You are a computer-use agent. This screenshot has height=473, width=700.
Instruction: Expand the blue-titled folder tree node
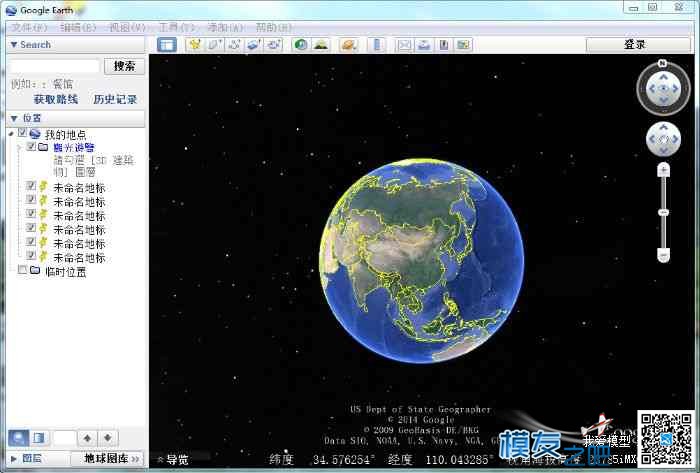point(19,147)
